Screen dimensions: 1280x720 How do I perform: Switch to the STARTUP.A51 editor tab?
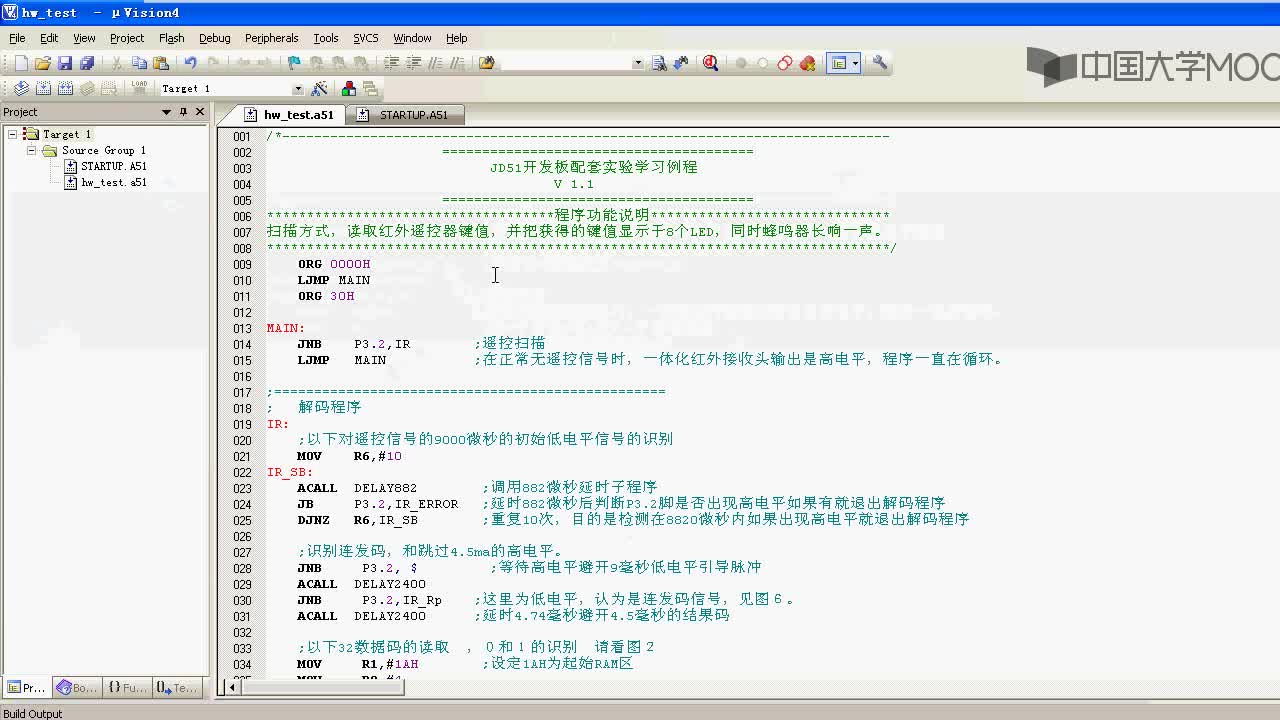404,115
